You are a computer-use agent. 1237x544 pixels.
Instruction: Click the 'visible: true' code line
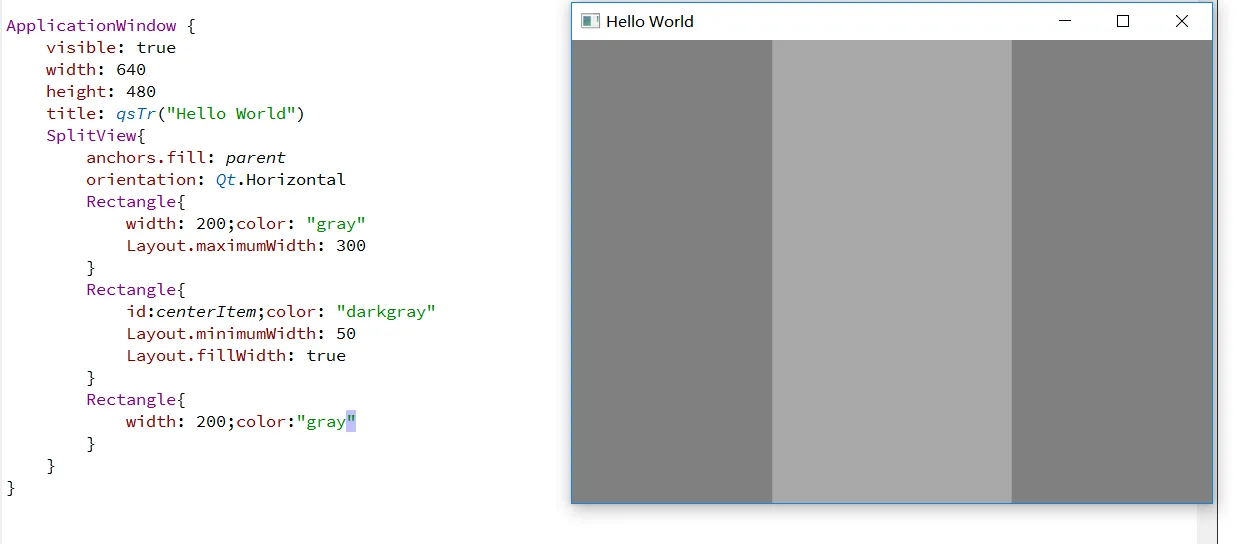pos(111,48)
